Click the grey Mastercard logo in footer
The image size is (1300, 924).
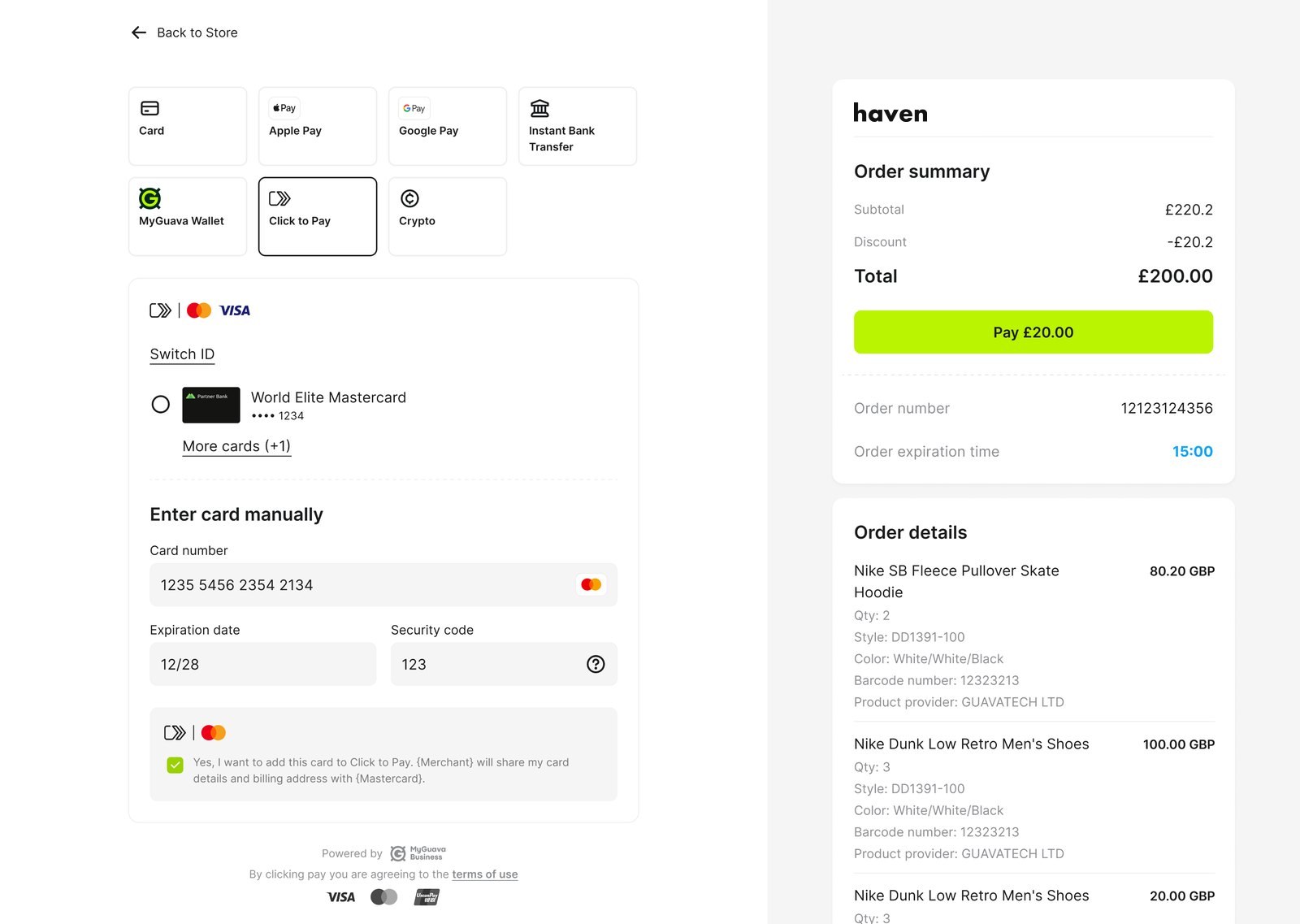pyautogui.click(x=383, y=897)
